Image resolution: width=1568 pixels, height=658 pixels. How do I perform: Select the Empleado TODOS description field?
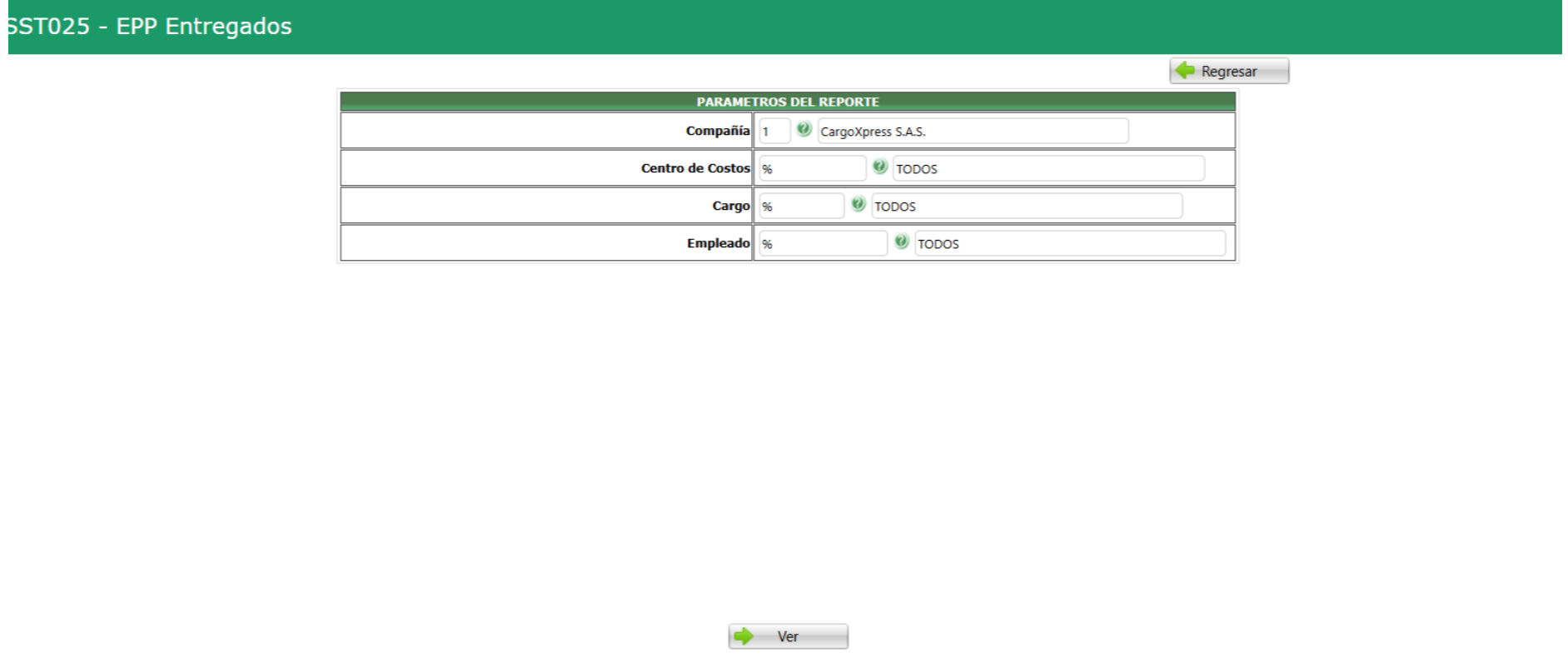(x=1070, y=243)
